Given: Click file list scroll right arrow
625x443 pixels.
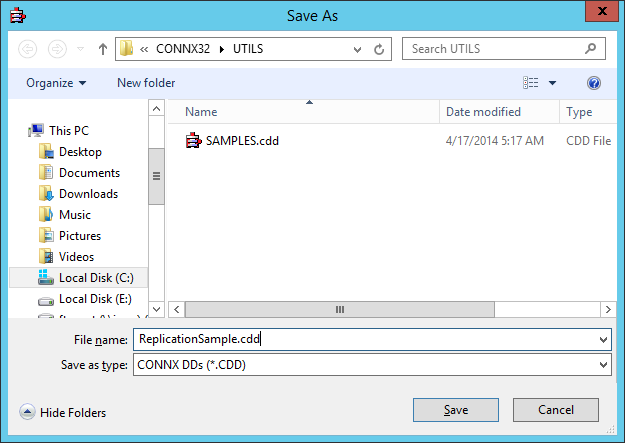Looking at the screenshot, I should 608,309.
